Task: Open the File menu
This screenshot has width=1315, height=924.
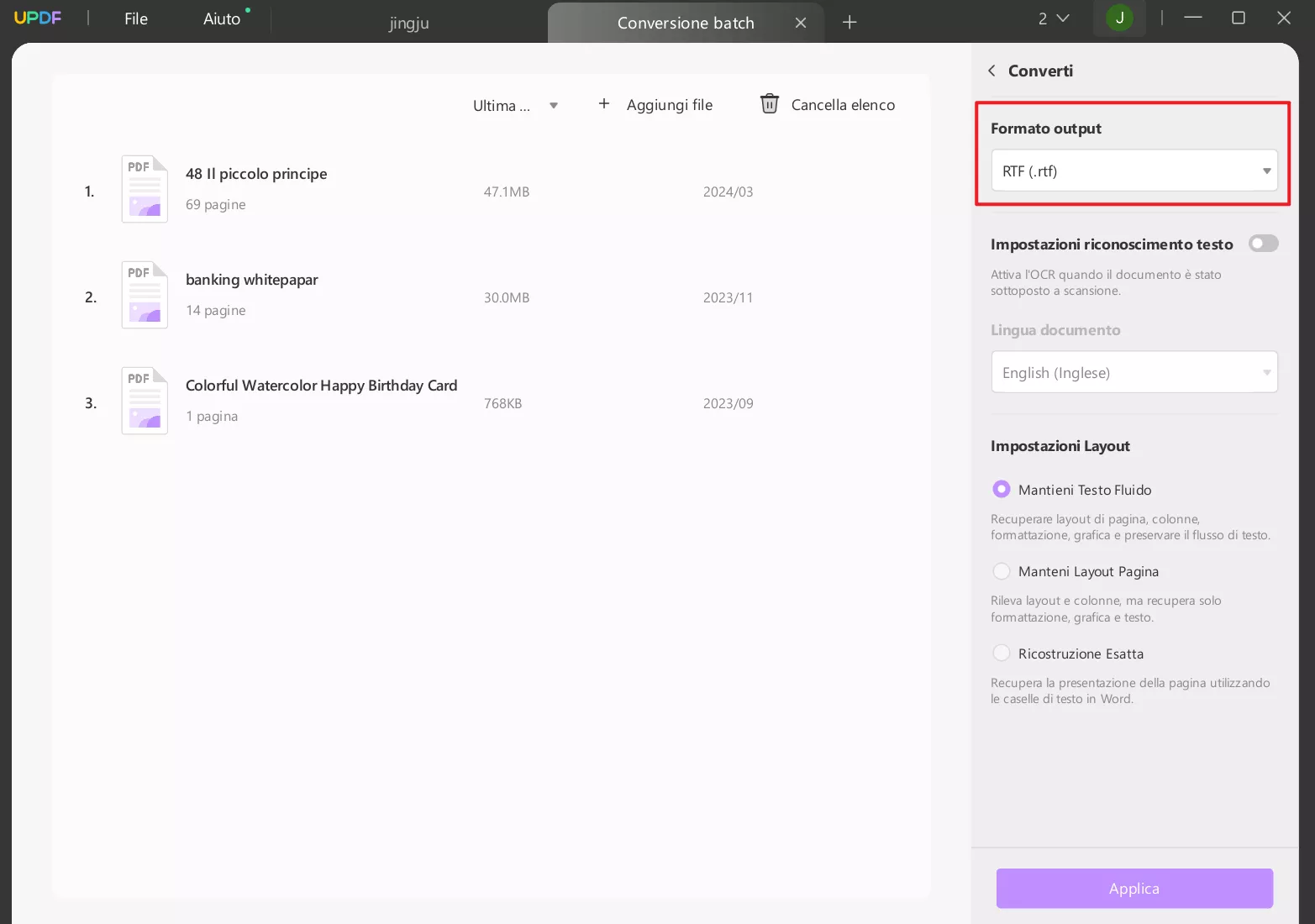Action: 136,18
